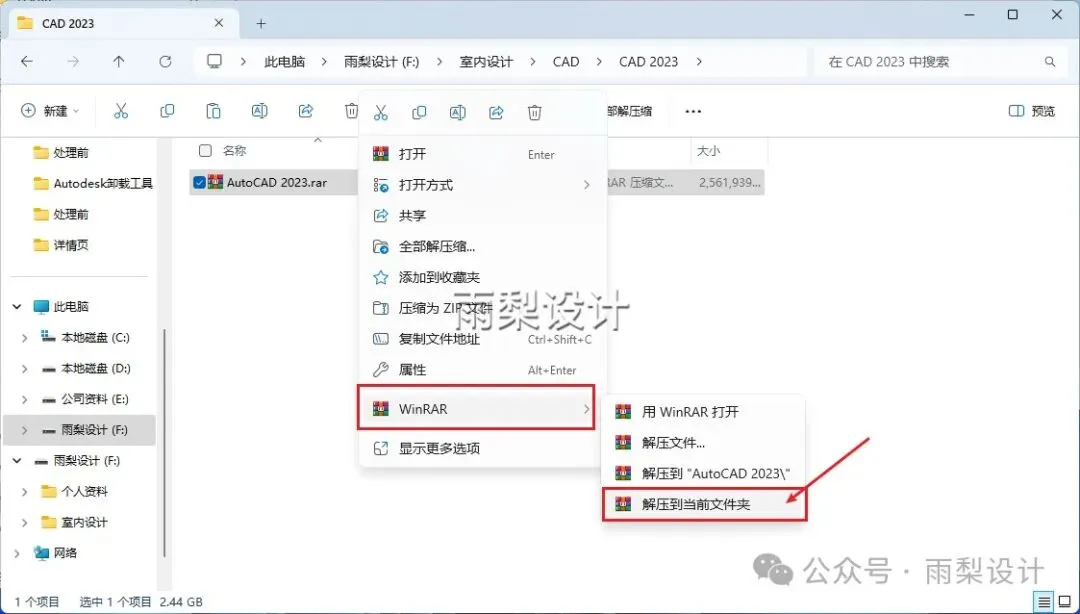Open the more options ellipsis menu
Viewport: 1080px width, 614px height.
pyautogui.click(x=693, y=112)
